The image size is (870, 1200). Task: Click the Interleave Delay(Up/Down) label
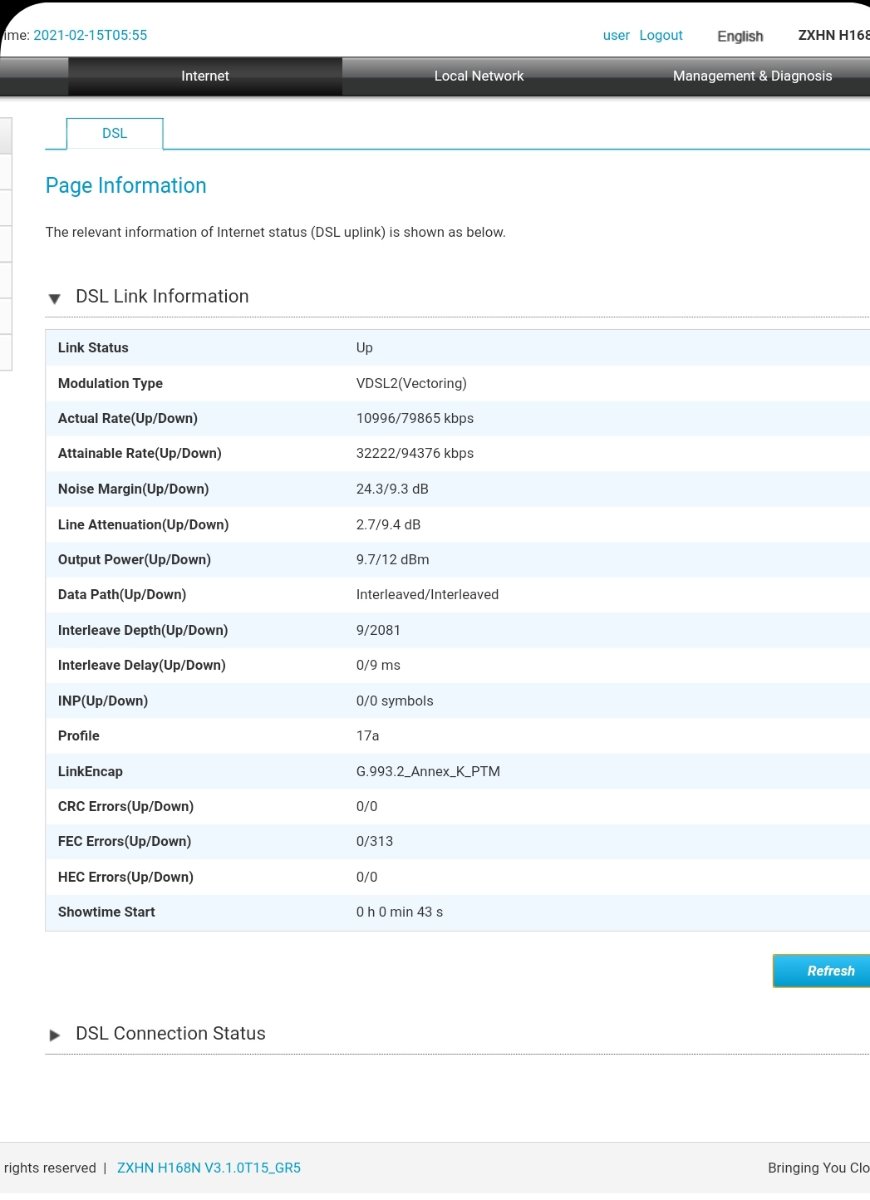coord(142,665)
